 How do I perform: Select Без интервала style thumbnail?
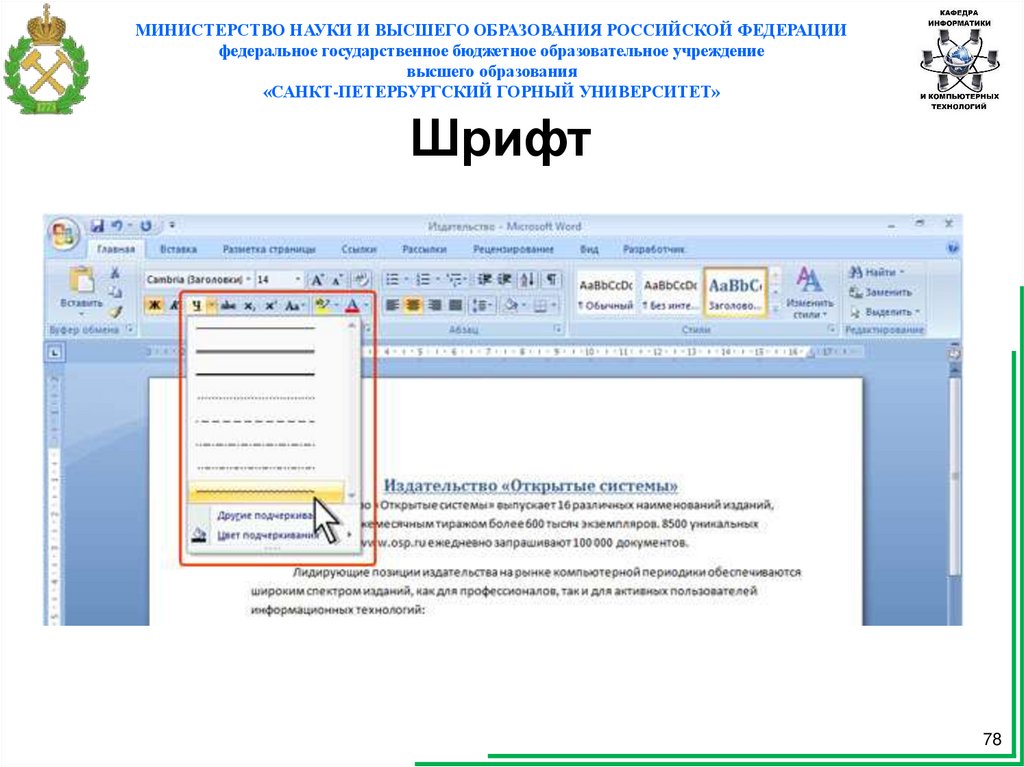(670, 295)
